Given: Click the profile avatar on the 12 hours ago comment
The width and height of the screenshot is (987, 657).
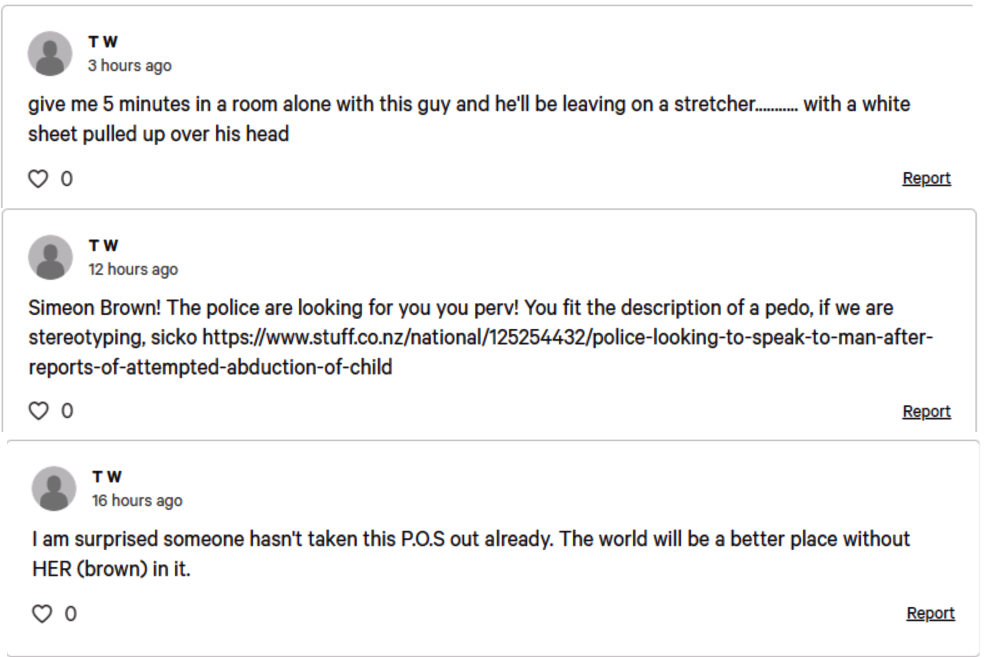Looking at the screenshot, I should 50,258.
